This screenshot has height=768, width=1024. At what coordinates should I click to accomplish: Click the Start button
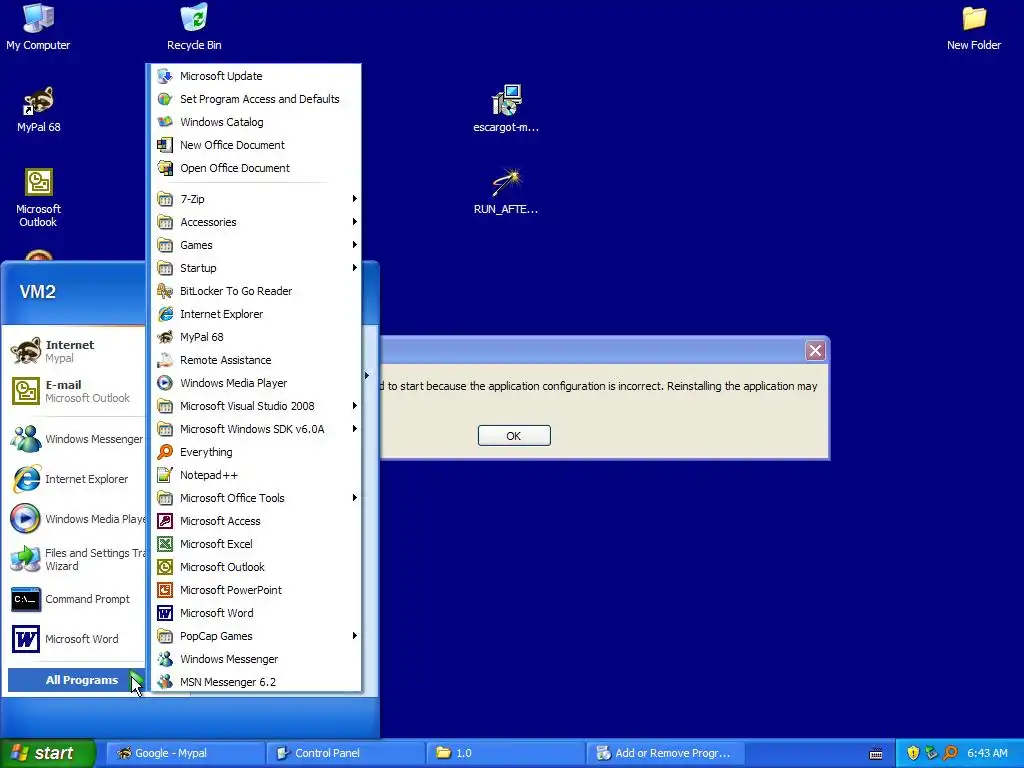48,753
